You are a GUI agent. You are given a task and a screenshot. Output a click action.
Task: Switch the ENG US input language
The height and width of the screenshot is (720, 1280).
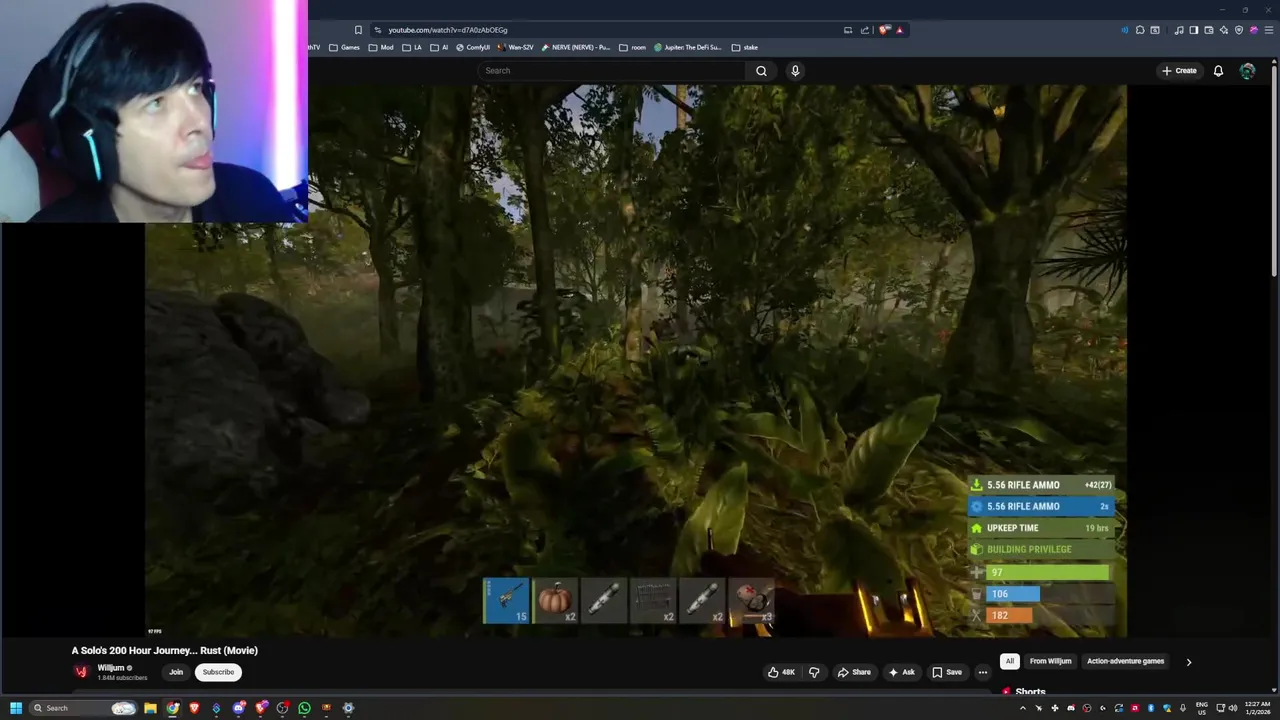(1202, 708)
